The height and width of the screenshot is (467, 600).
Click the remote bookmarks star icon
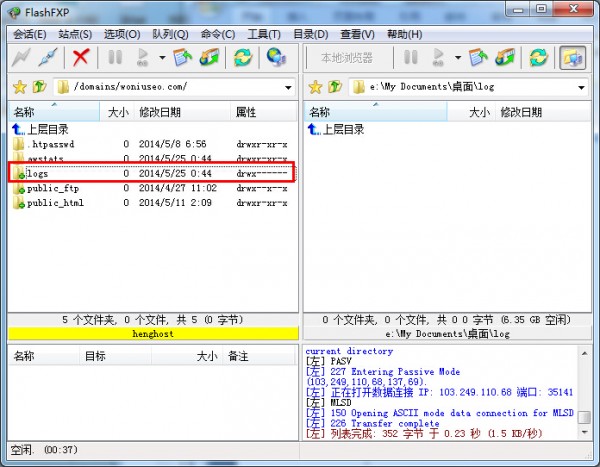(x=18, y=87)
